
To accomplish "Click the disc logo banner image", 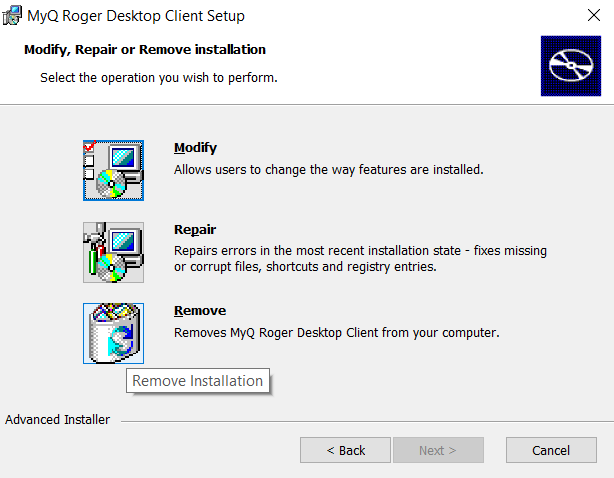I will point(571,66).
